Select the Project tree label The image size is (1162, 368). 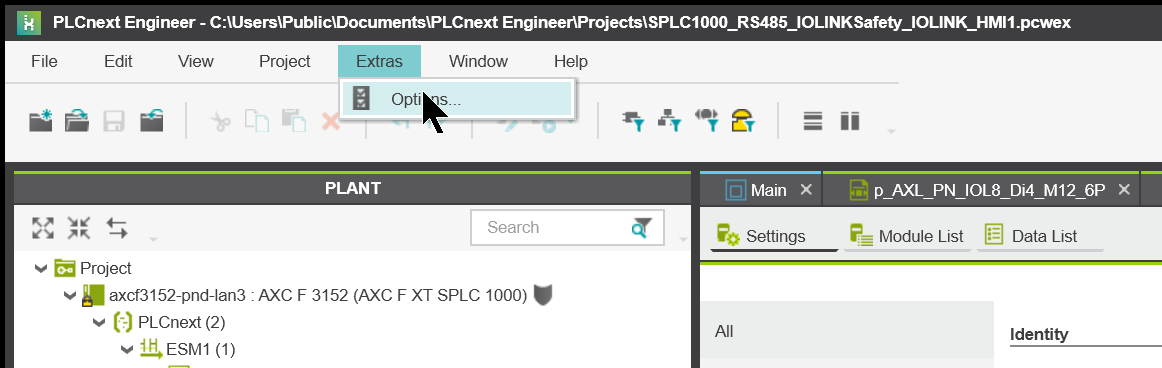pos(105,268)
